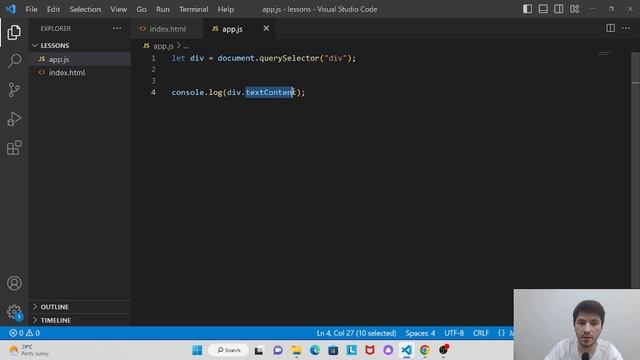Open the Selection menu

[85, 9]
